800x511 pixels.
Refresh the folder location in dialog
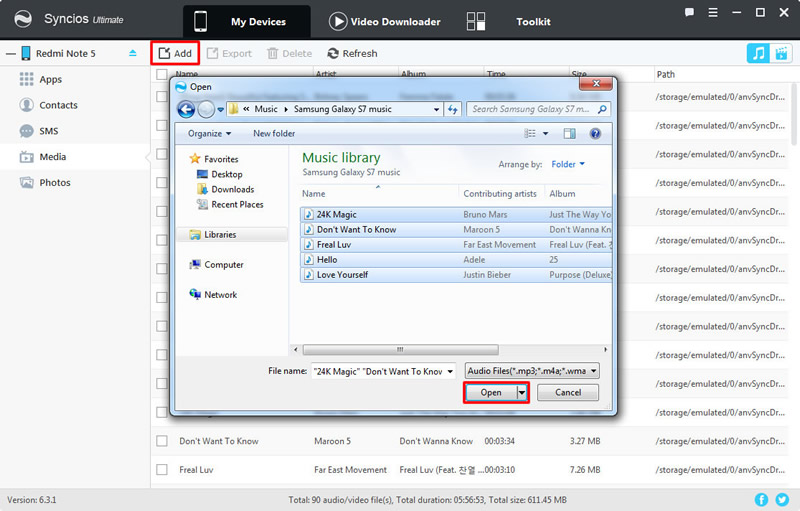pos(453,109)
